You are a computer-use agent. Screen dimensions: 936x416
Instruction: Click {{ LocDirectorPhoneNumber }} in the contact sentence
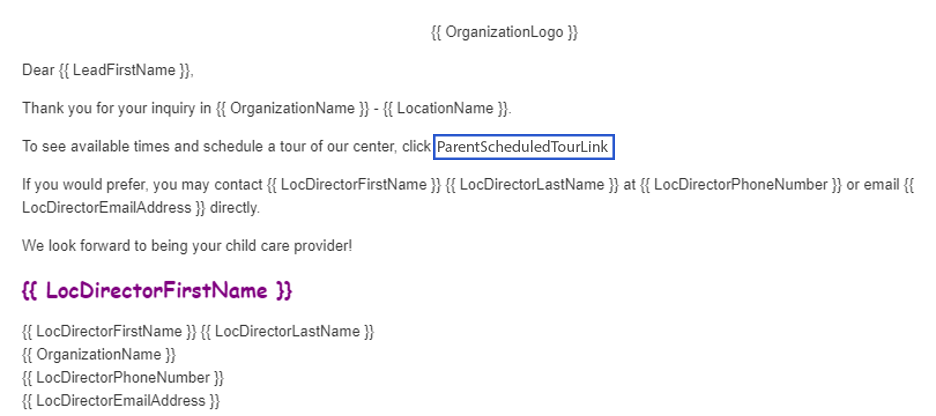741,185
